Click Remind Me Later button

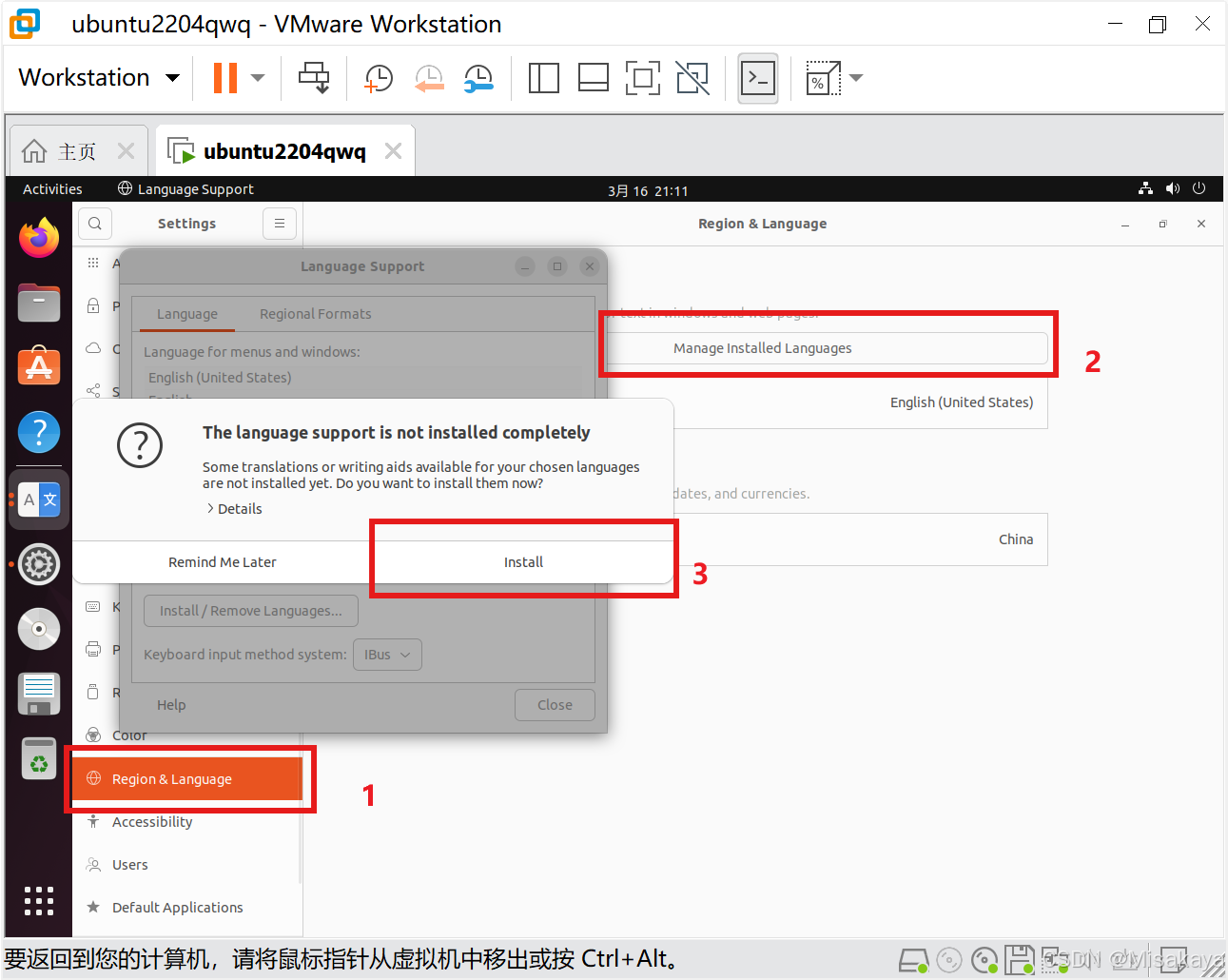pos(223,562)
